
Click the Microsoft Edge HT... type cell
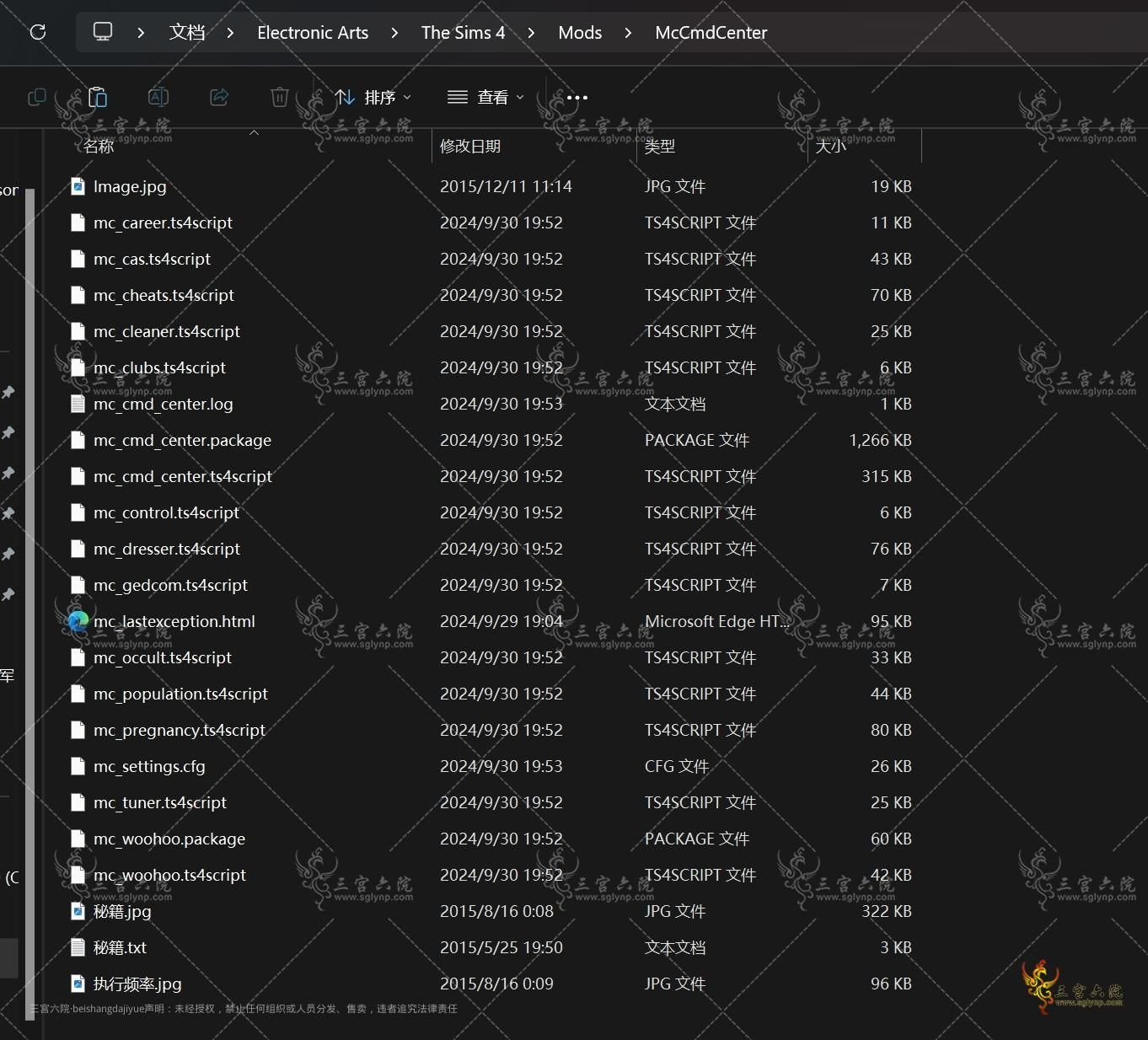[x=718, y=621]
